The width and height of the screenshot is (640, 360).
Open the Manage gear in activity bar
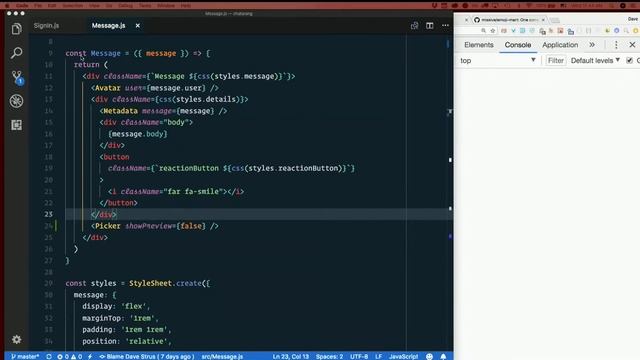(16, 339)
